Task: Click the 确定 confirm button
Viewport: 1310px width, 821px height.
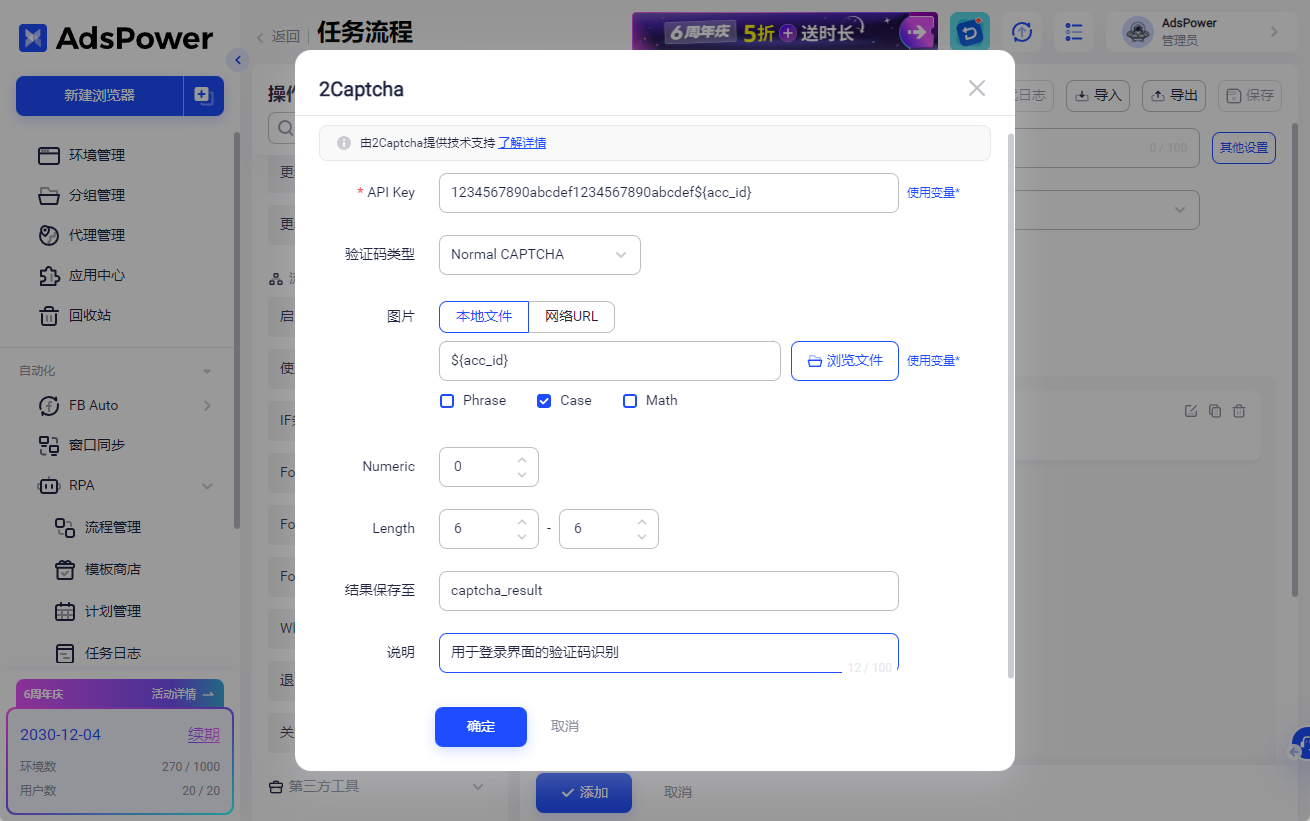Action: [481, 727]
